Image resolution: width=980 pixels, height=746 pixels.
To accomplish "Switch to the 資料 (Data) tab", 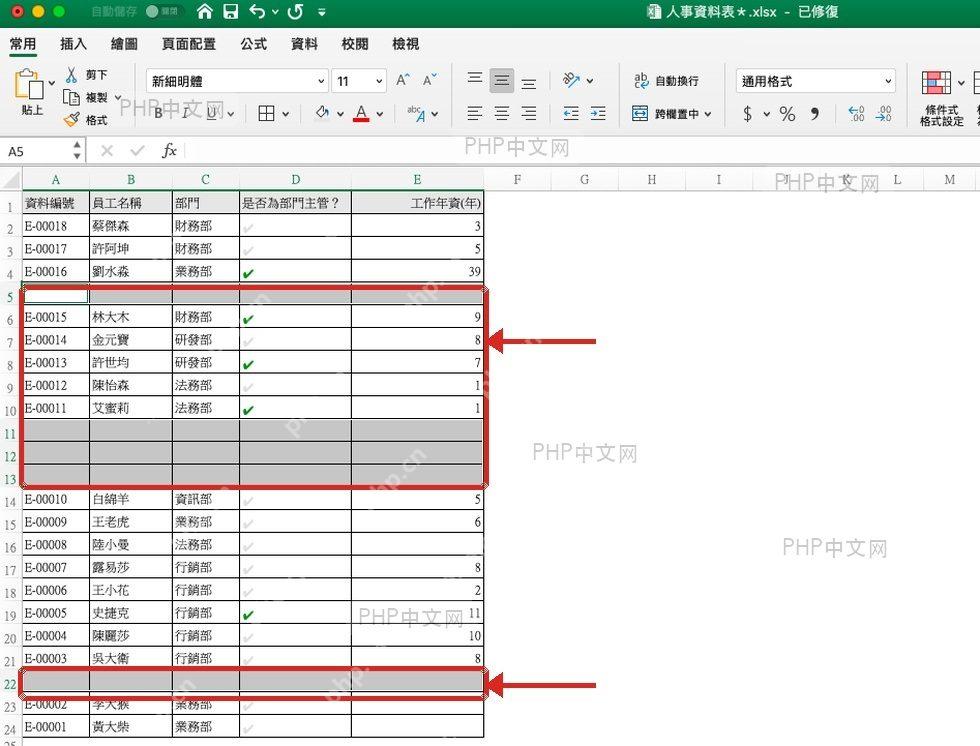I will 304,44.
